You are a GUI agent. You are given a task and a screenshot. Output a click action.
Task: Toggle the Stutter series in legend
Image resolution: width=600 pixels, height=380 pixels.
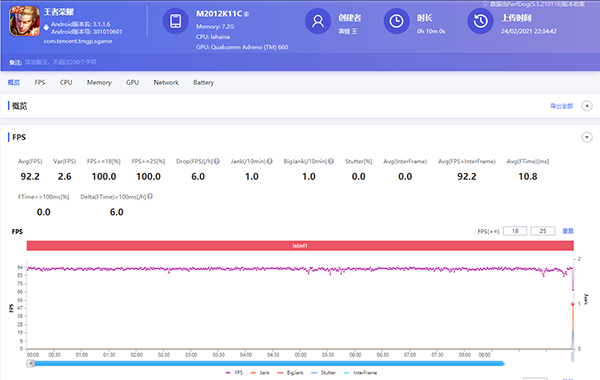pyautogui.click(x=324, y=373)
